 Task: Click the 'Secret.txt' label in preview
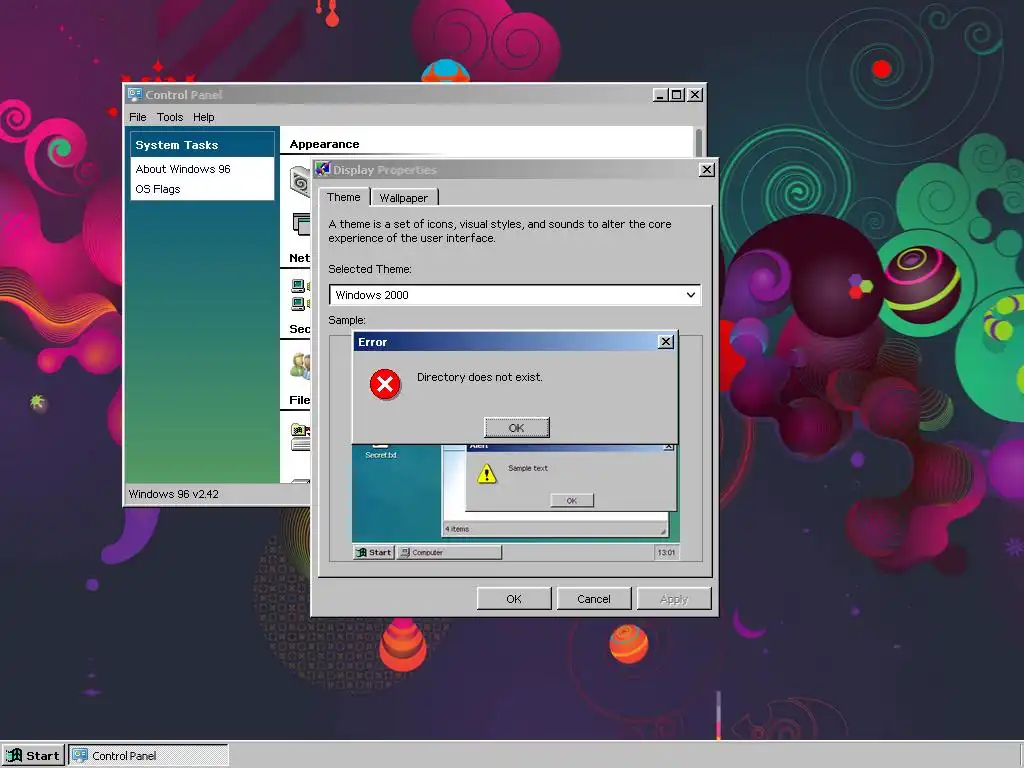381,455
